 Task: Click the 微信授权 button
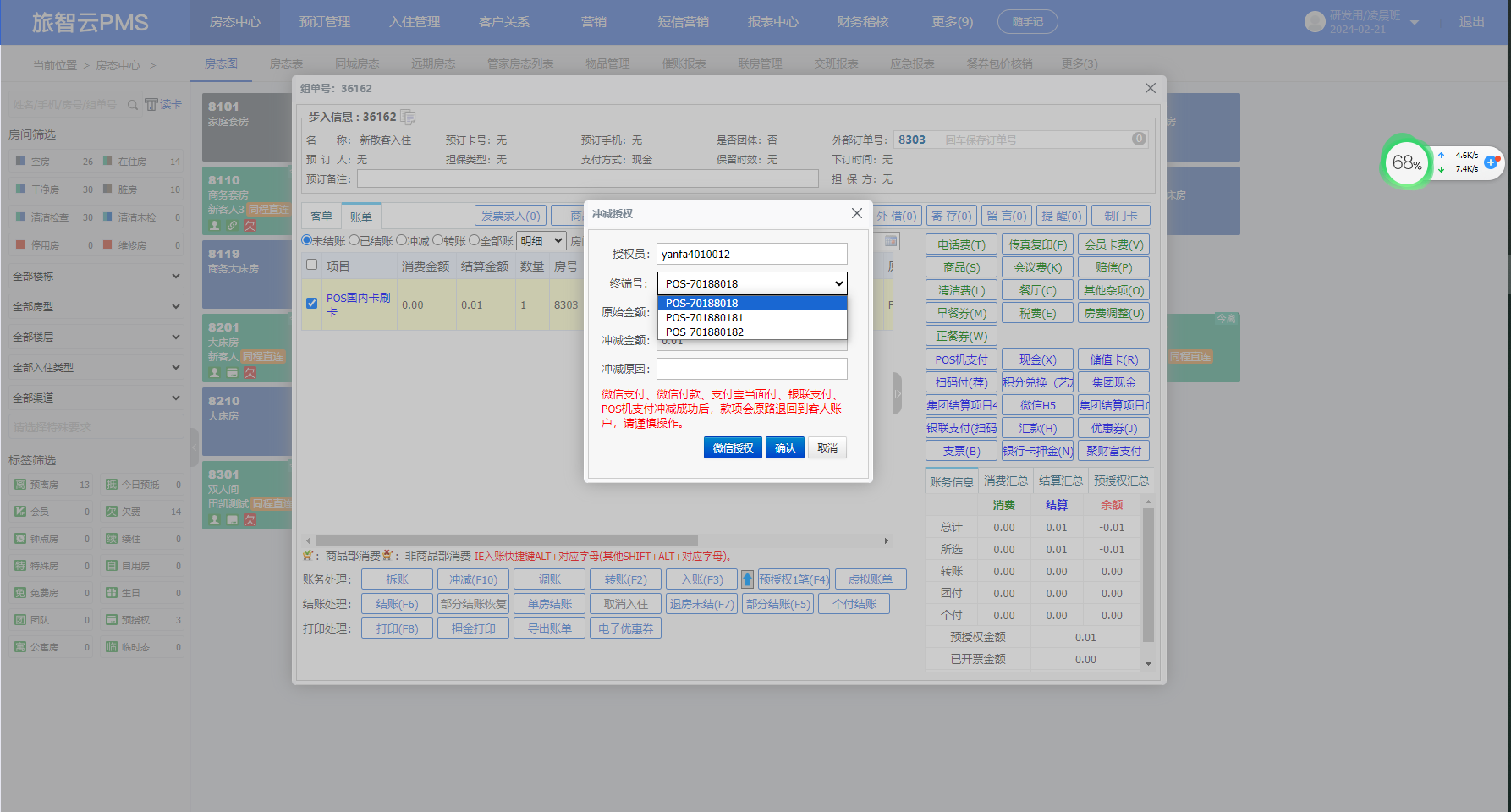[x=733, y=447]
